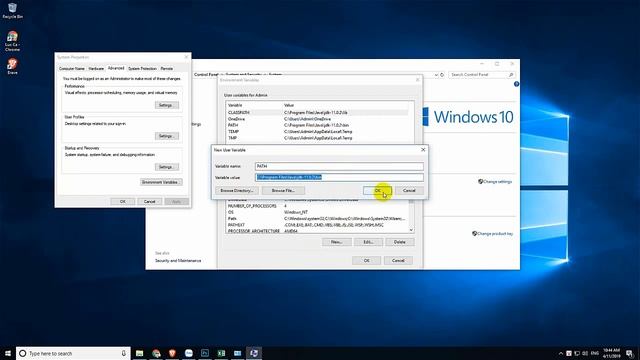Image resolution: width=640 pixels, height=360 pixels.
Task: Open Excel from the taskbar
Action: pos(221,353)
